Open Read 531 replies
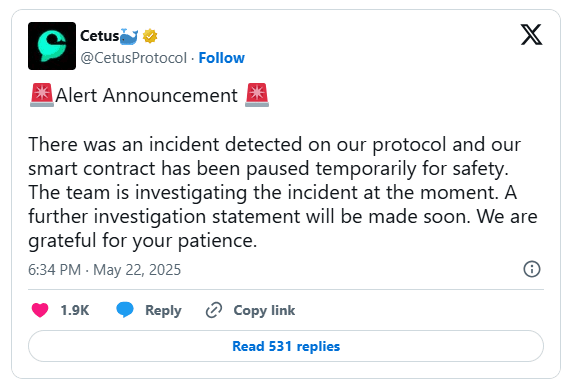570x385 pixels. [286, 346]
